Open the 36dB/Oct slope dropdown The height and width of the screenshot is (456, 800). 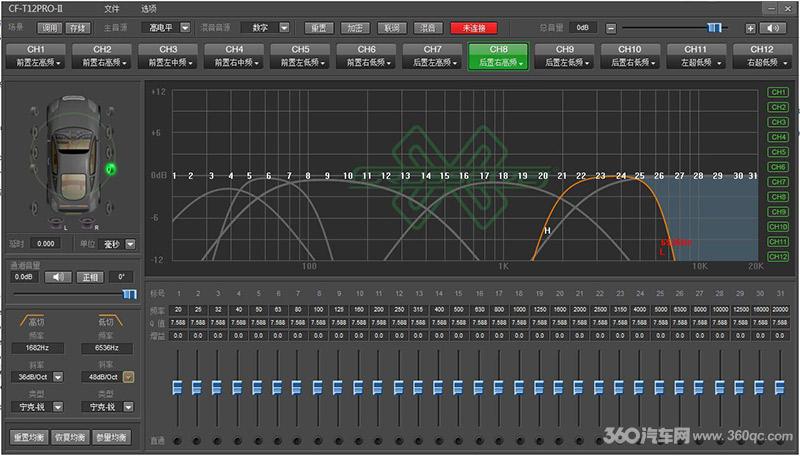37,377
